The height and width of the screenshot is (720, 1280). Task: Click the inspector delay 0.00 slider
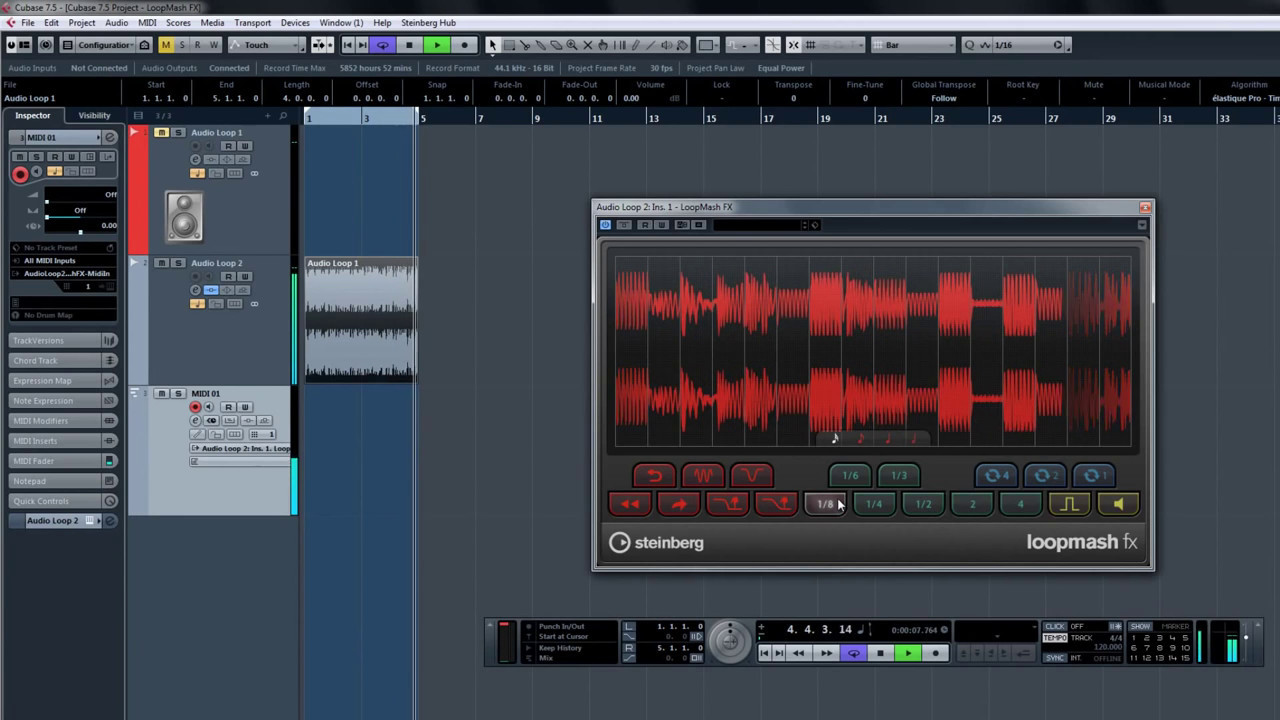(81, 226)
